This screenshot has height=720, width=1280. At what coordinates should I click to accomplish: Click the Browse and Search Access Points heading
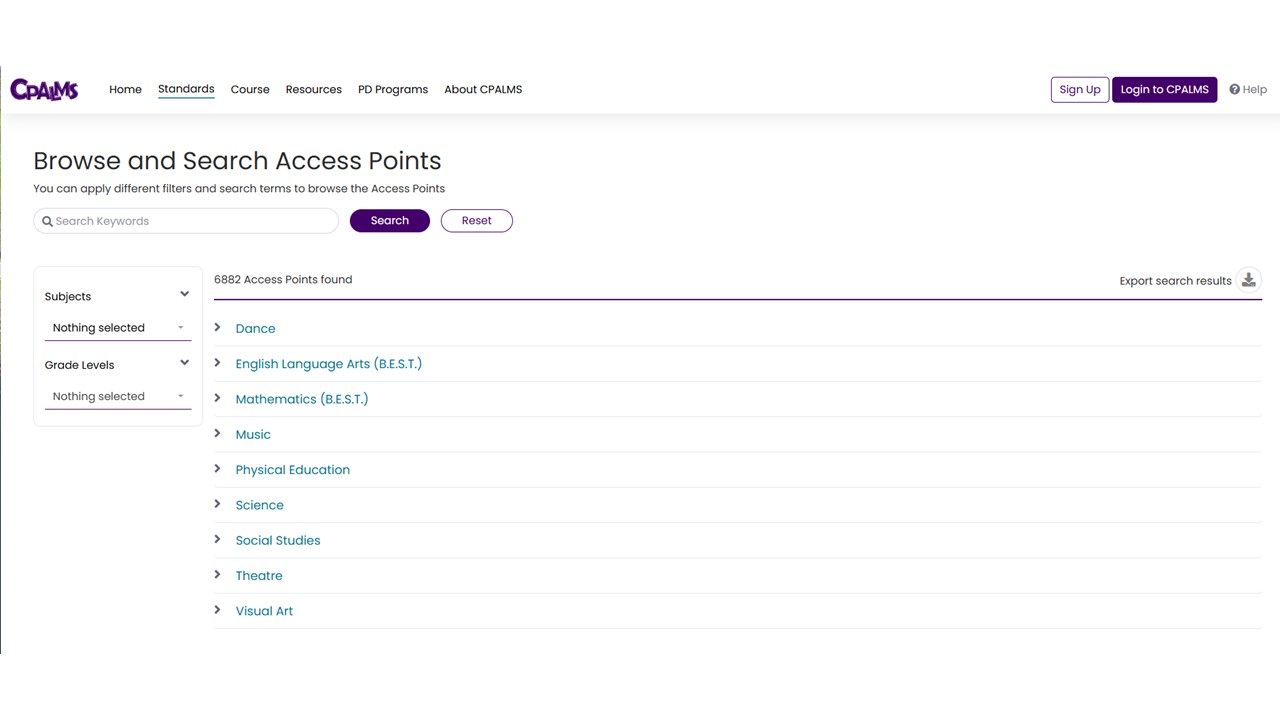click(x=237, y=161)
